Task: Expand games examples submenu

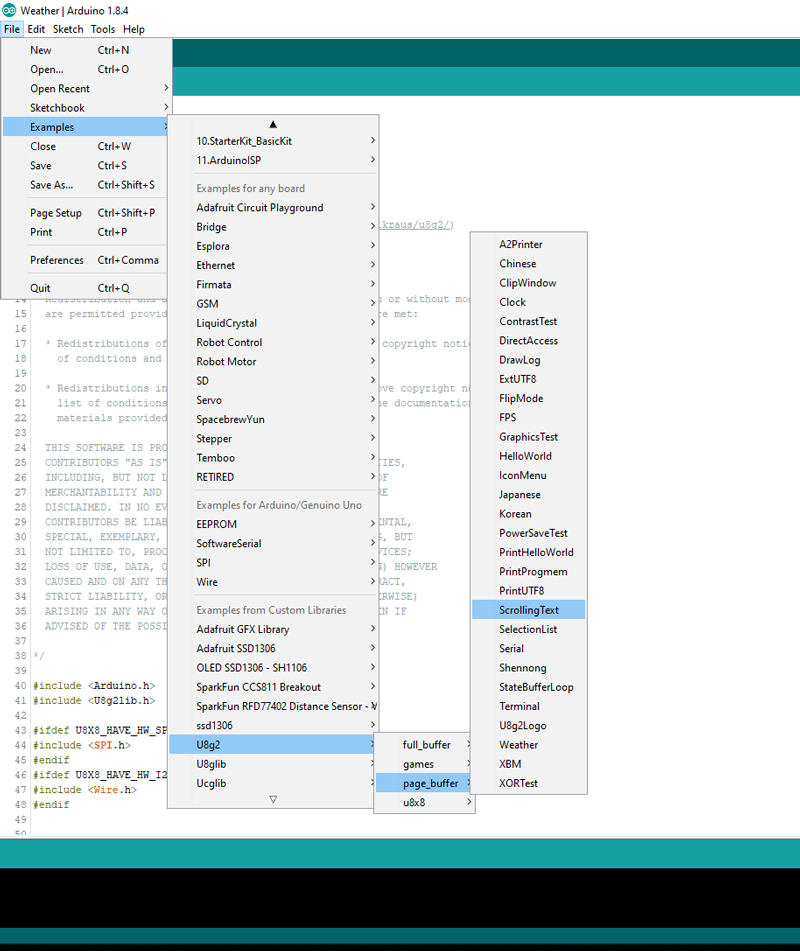Action: tap(425, 764)
